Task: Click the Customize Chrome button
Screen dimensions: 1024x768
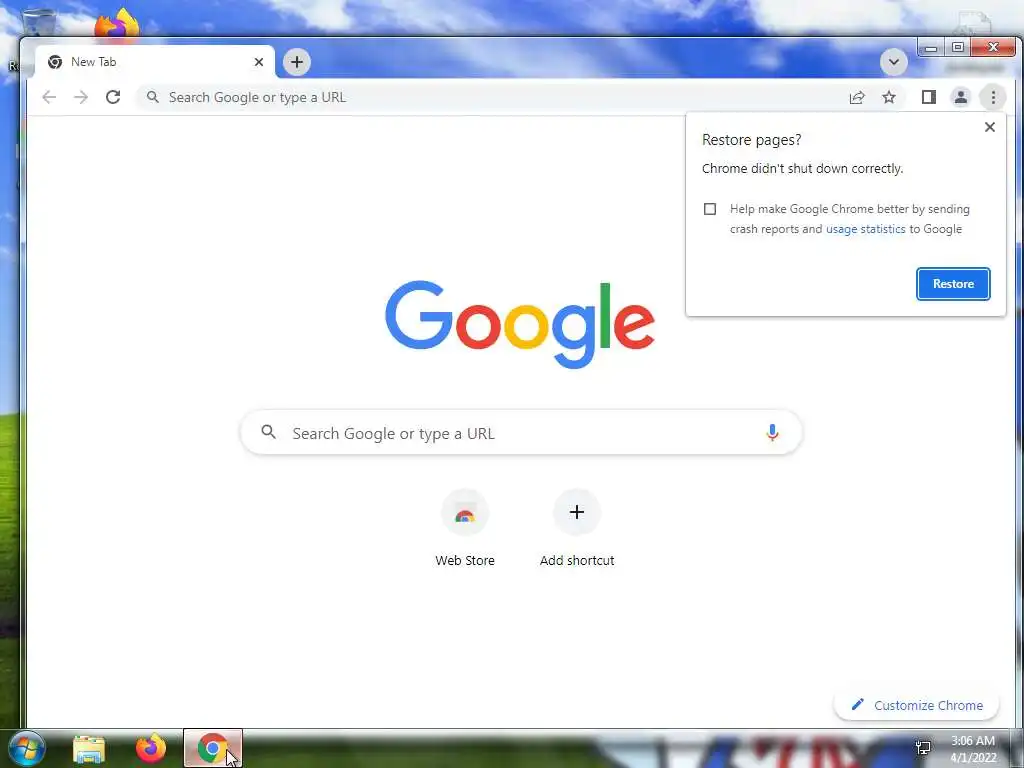Action: pyautogui.click(x=917, y=705)
